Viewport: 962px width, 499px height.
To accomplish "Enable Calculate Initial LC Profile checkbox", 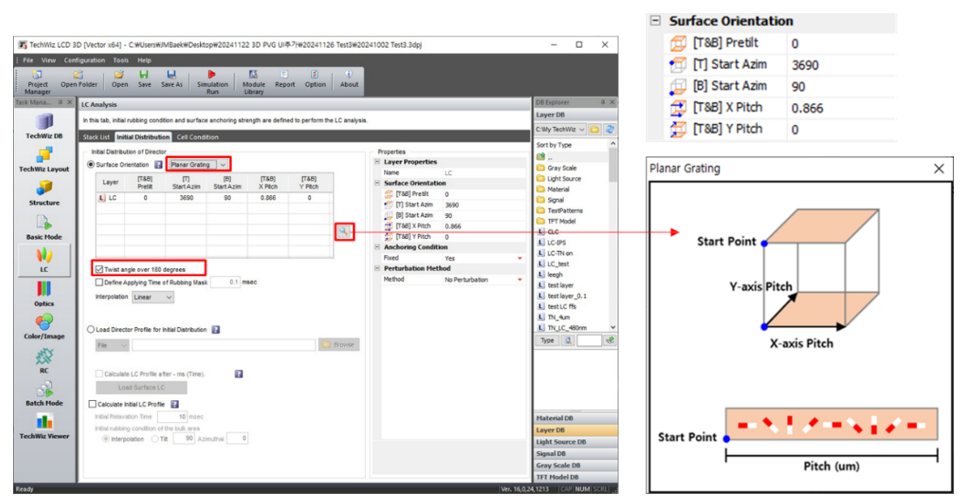I will coord(92,404).
